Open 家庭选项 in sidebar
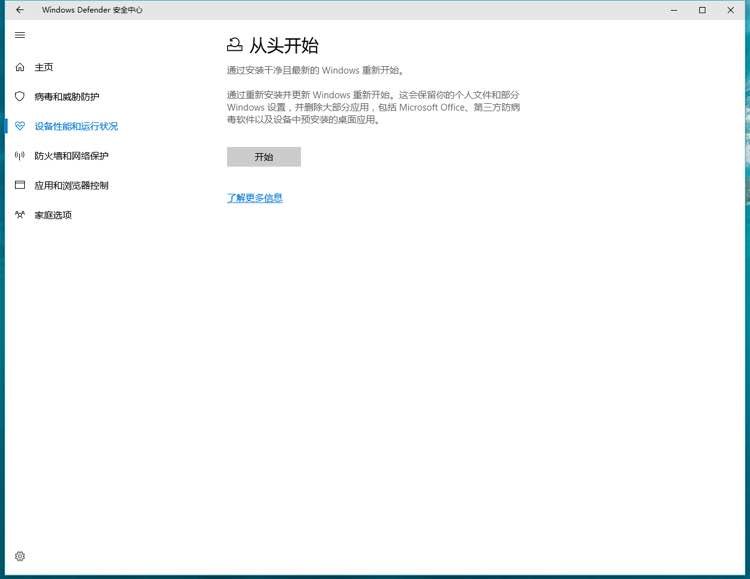 click(53, 215)
